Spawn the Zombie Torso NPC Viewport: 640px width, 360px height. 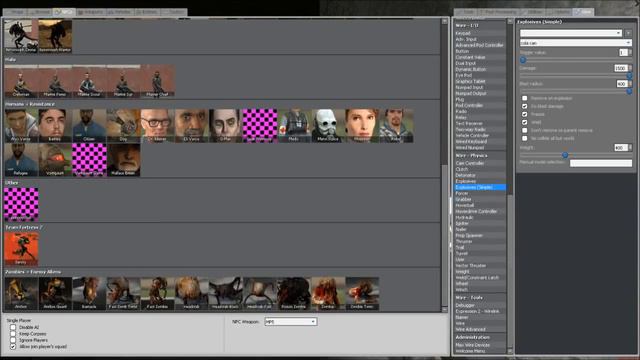pyautogui.click(x=362, y=293)
